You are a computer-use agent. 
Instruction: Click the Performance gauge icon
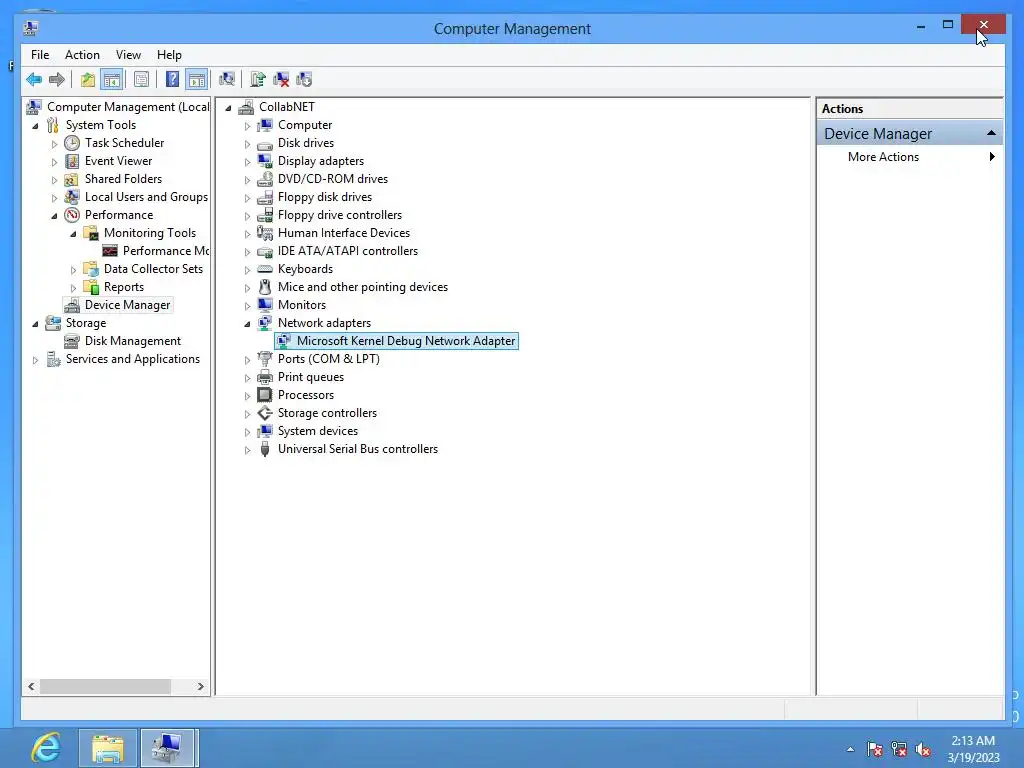coord(72,215)
